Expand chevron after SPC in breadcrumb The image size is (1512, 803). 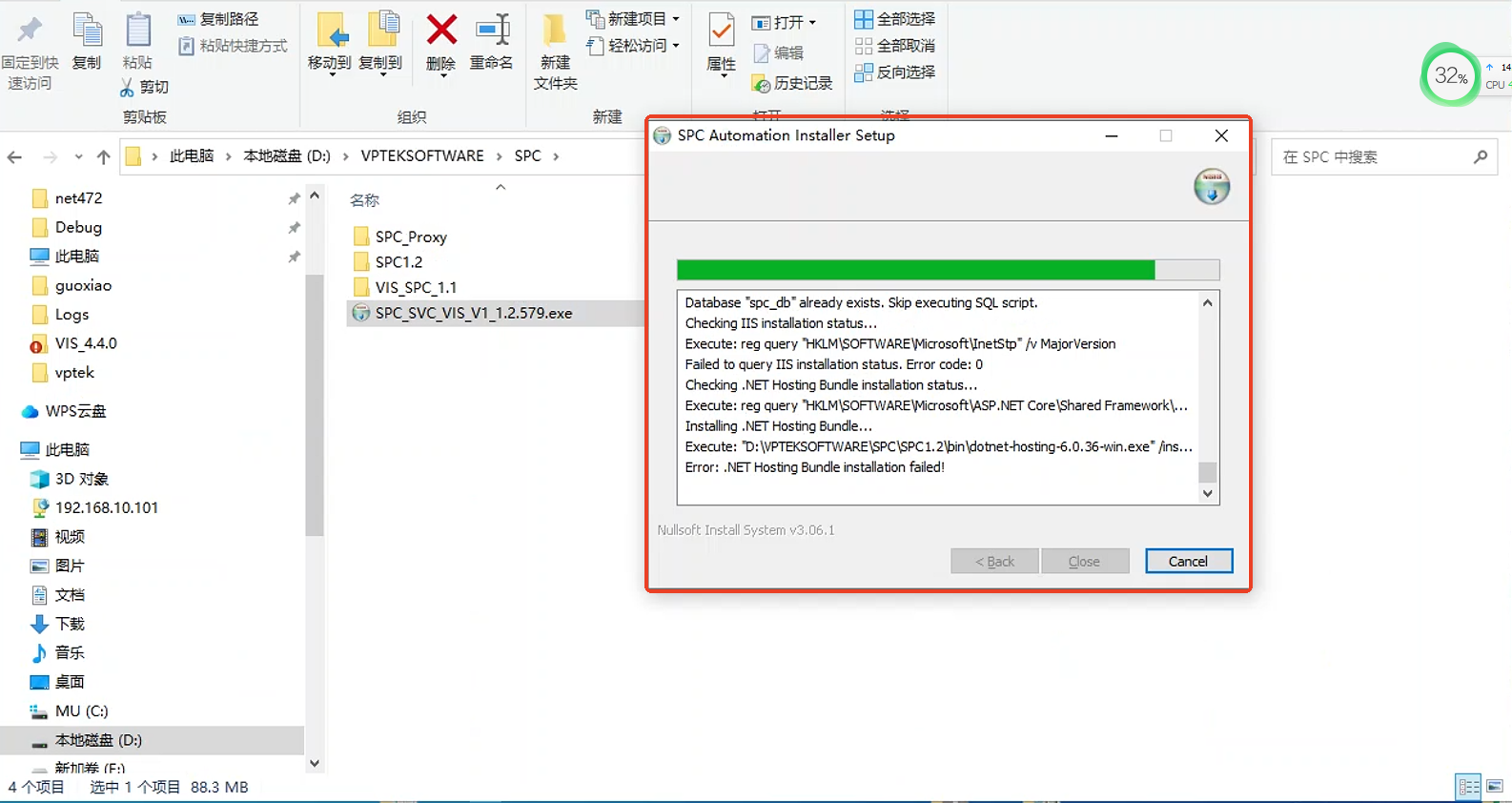point(556,156)
